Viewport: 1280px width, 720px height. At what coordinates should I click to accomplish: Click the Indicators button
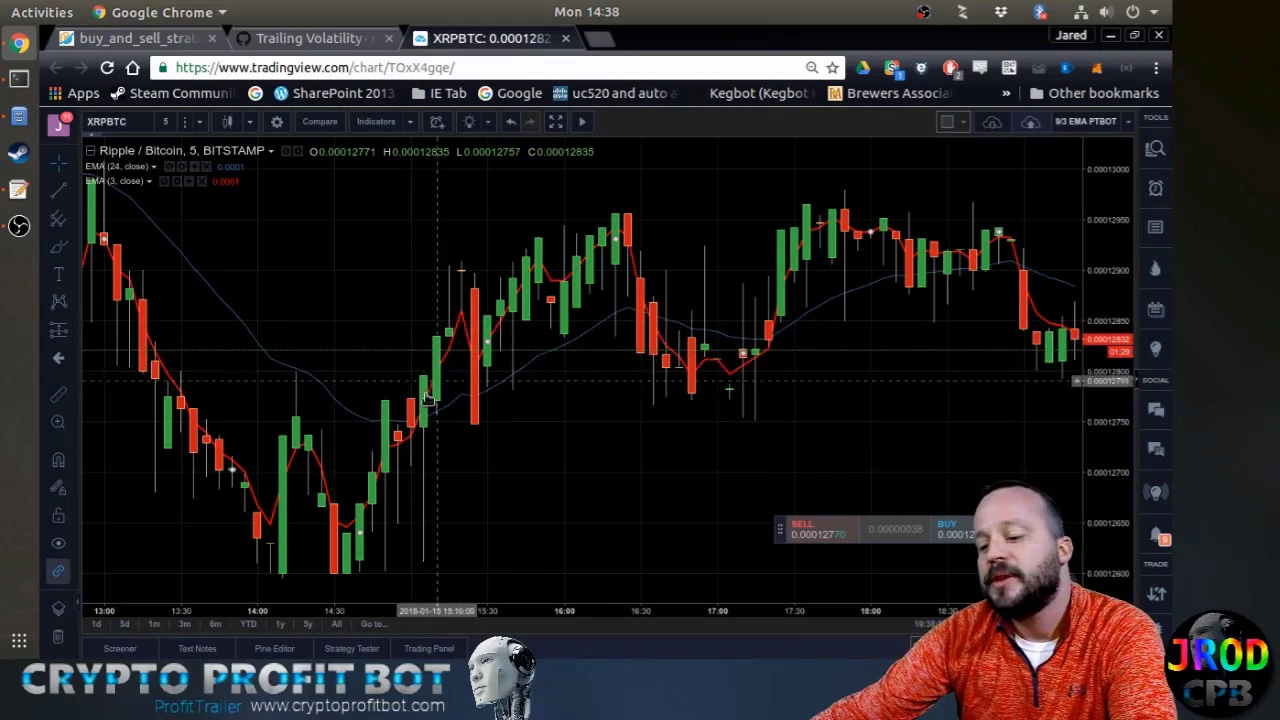(376, 122)
